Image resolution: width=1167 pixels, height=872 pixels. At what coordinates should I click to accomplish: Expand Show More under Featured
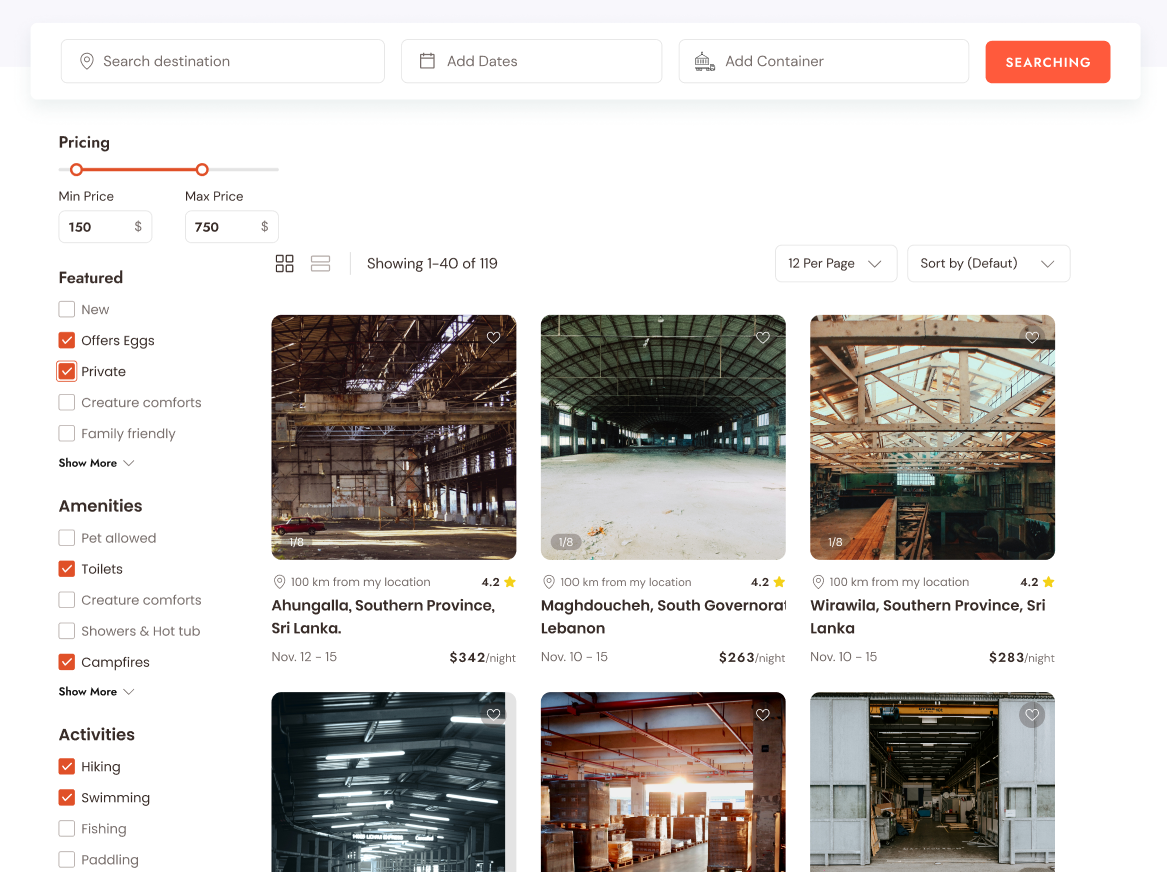point(96,463)
